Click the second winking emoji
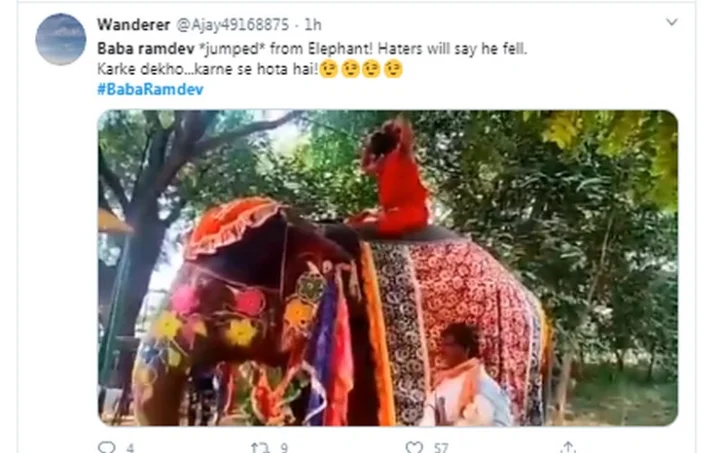Viewport: 720px width, 453px height. [x=350, y=69]
